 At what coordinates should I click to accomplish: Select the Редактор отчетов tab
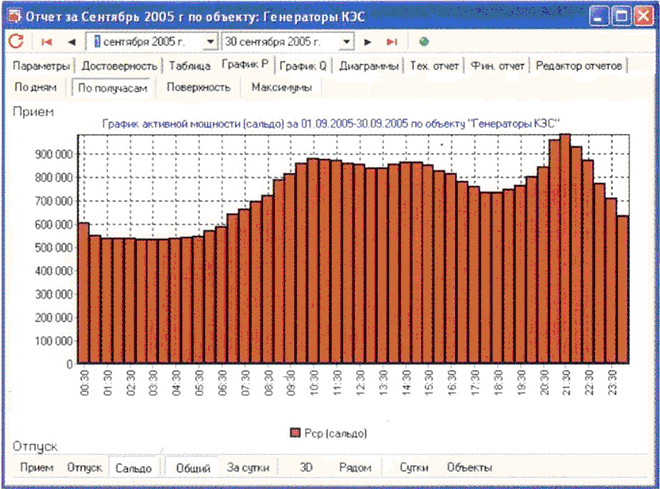pyautogui.click(x=580, y=66)
